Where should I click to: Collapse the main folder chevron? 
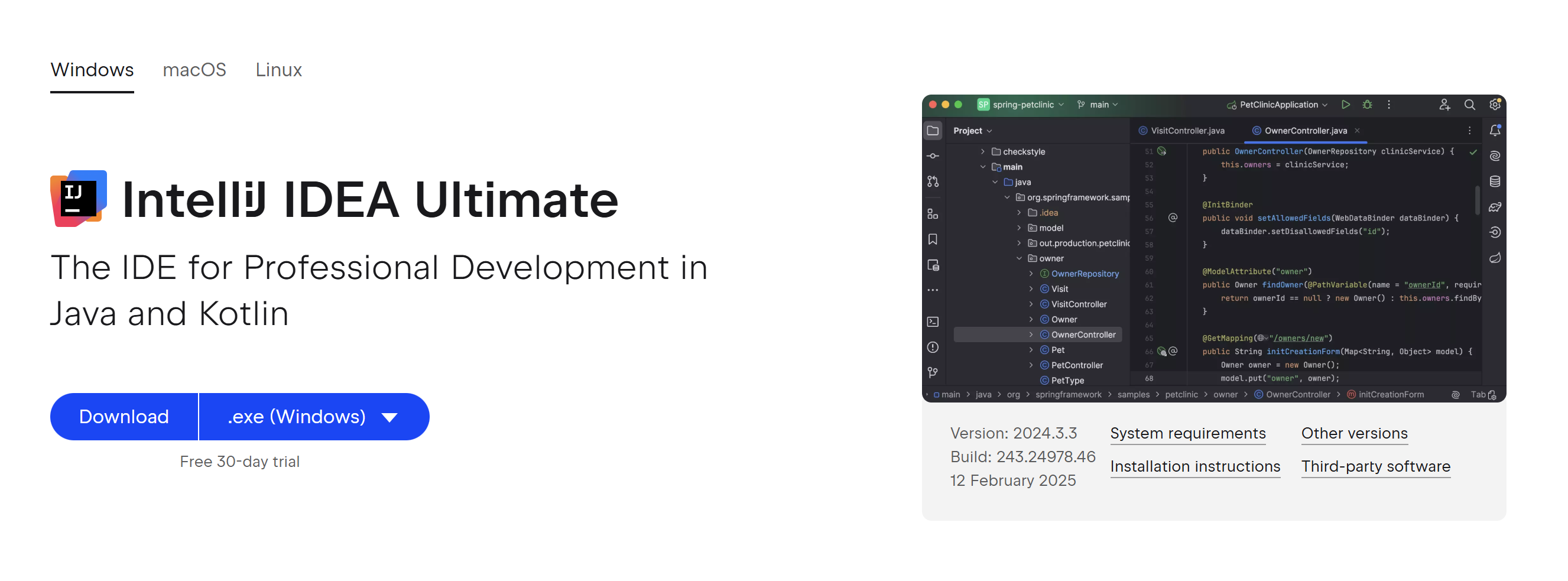(982, 167)
